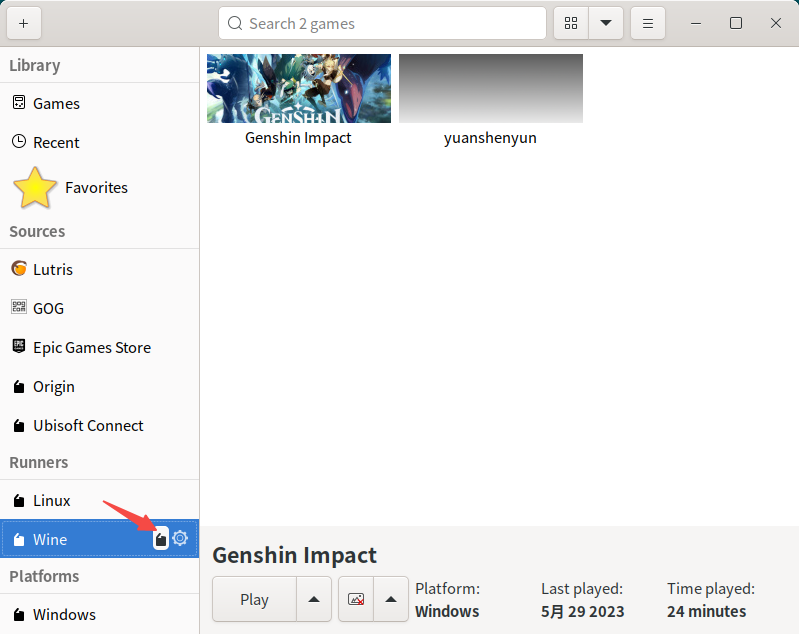Image resolution: width=799 pixels, height=634 pixels.
Task: Open Wine runner configuration gear
Action: pos(180,538)
